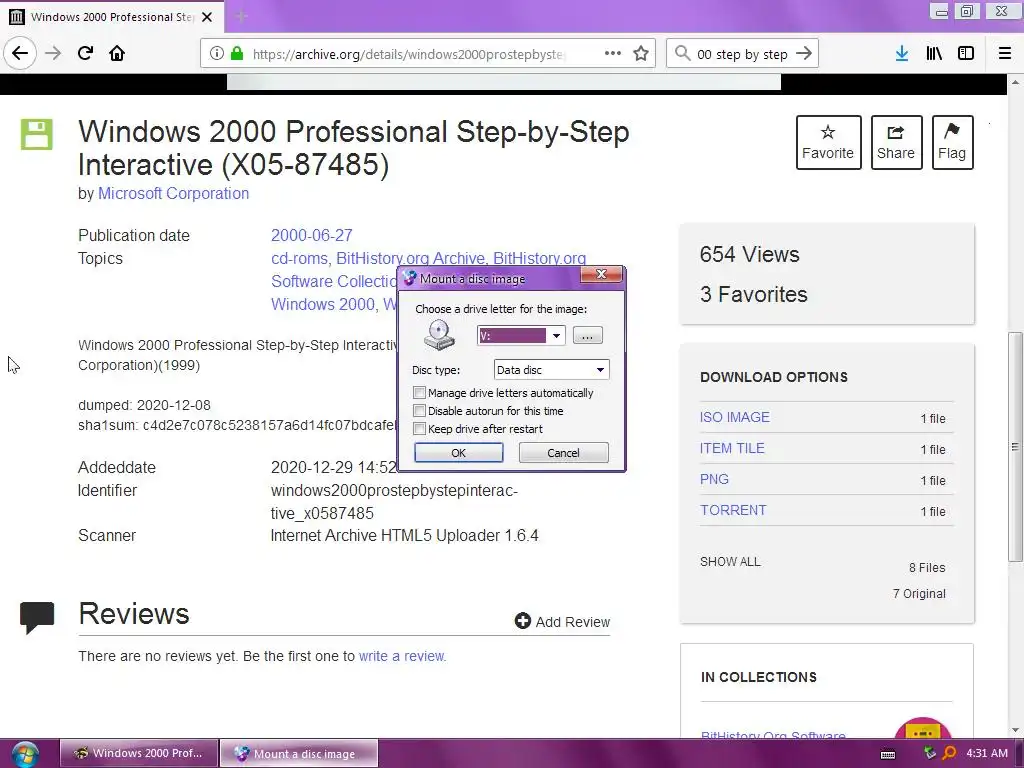
Task: Click Add Review
Action: click(x=562, y=621)
